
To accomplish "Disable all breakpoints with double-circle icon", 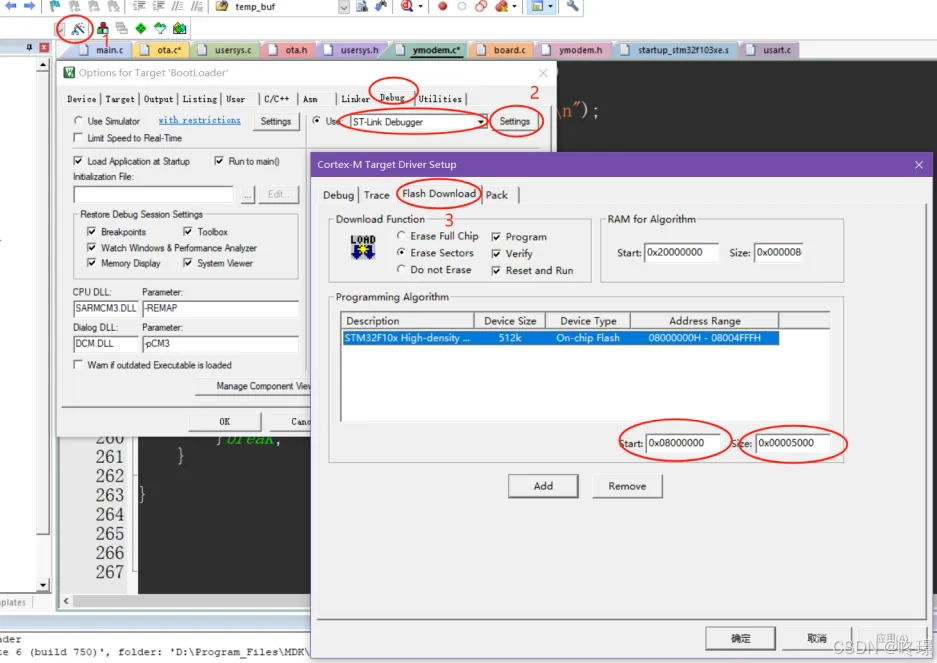I will click(481, 6).
